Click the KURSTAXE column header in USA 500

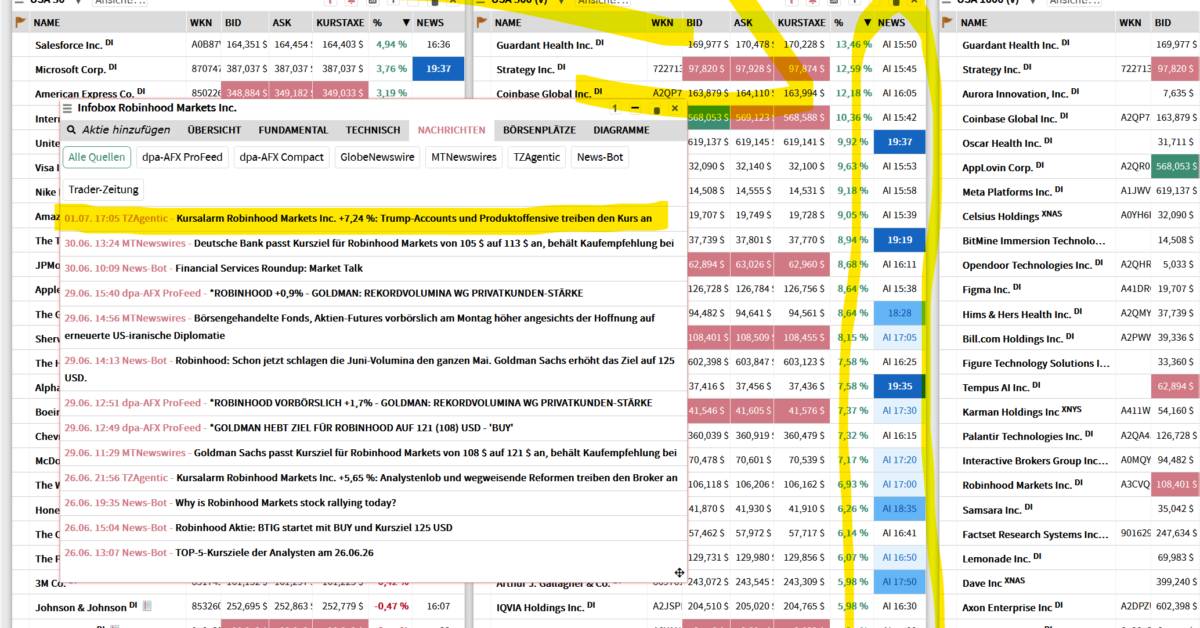pos(801,22)
